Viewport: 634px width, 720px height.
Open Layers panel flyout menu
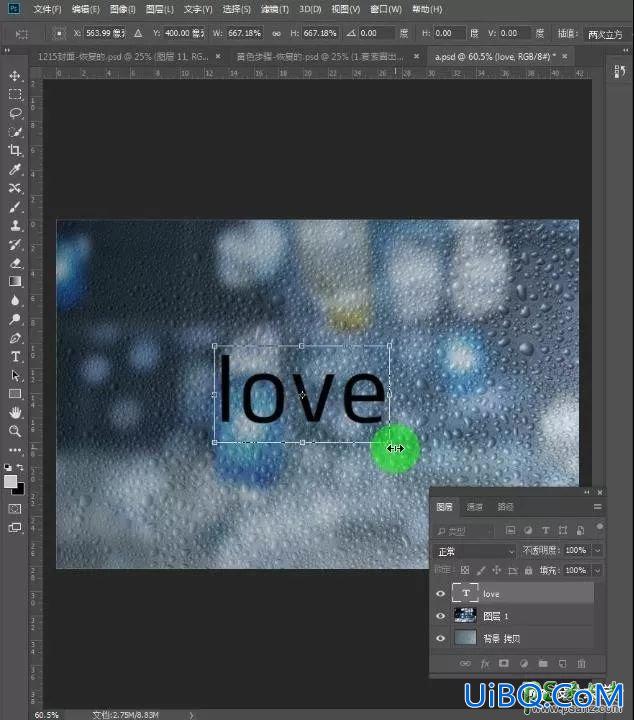tap(597, 507)
